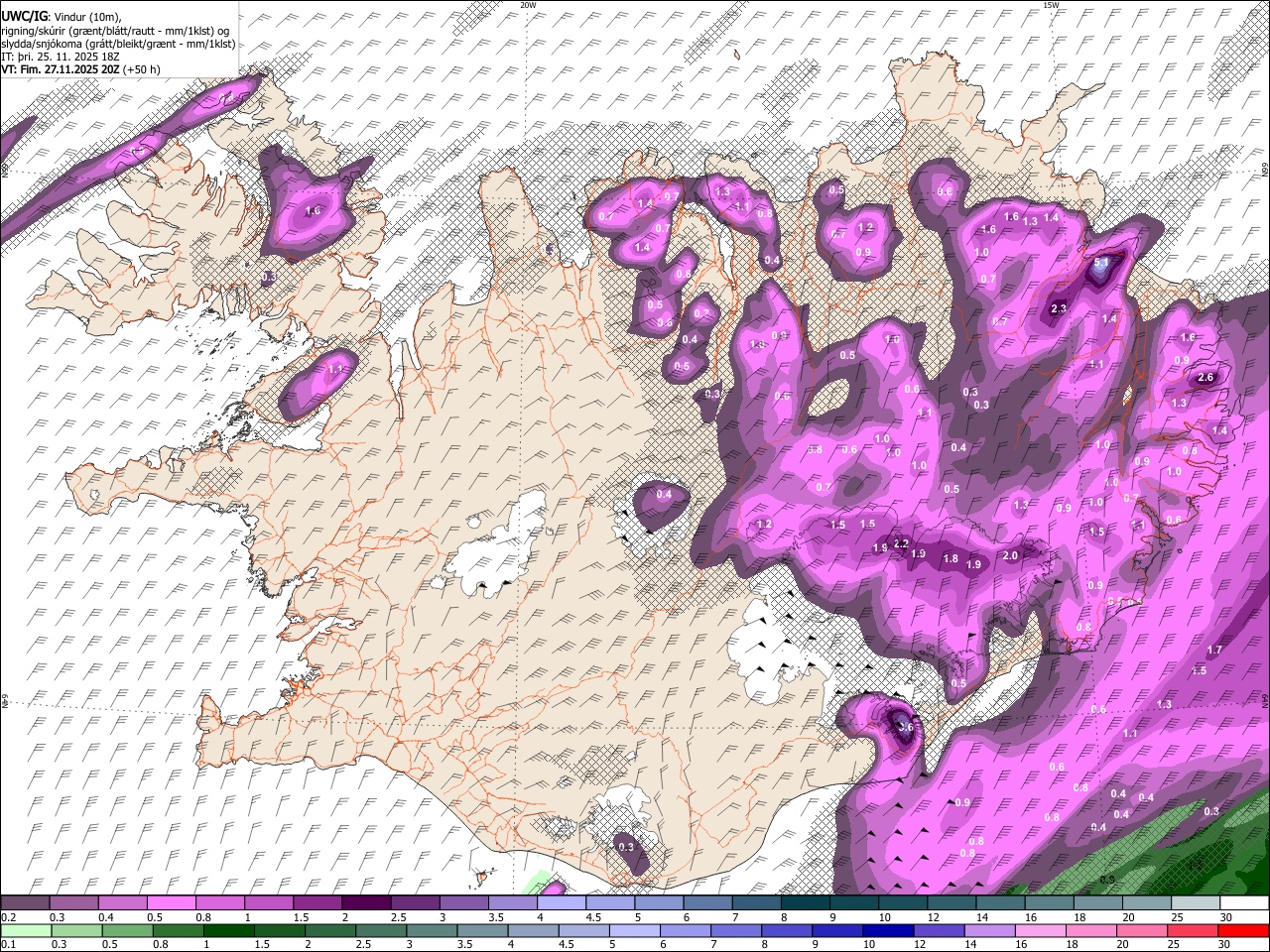The image size is (1270, 952).
Task: Click the 2.5 swatch in the purple legend row
Action: [x=415, y=903]
